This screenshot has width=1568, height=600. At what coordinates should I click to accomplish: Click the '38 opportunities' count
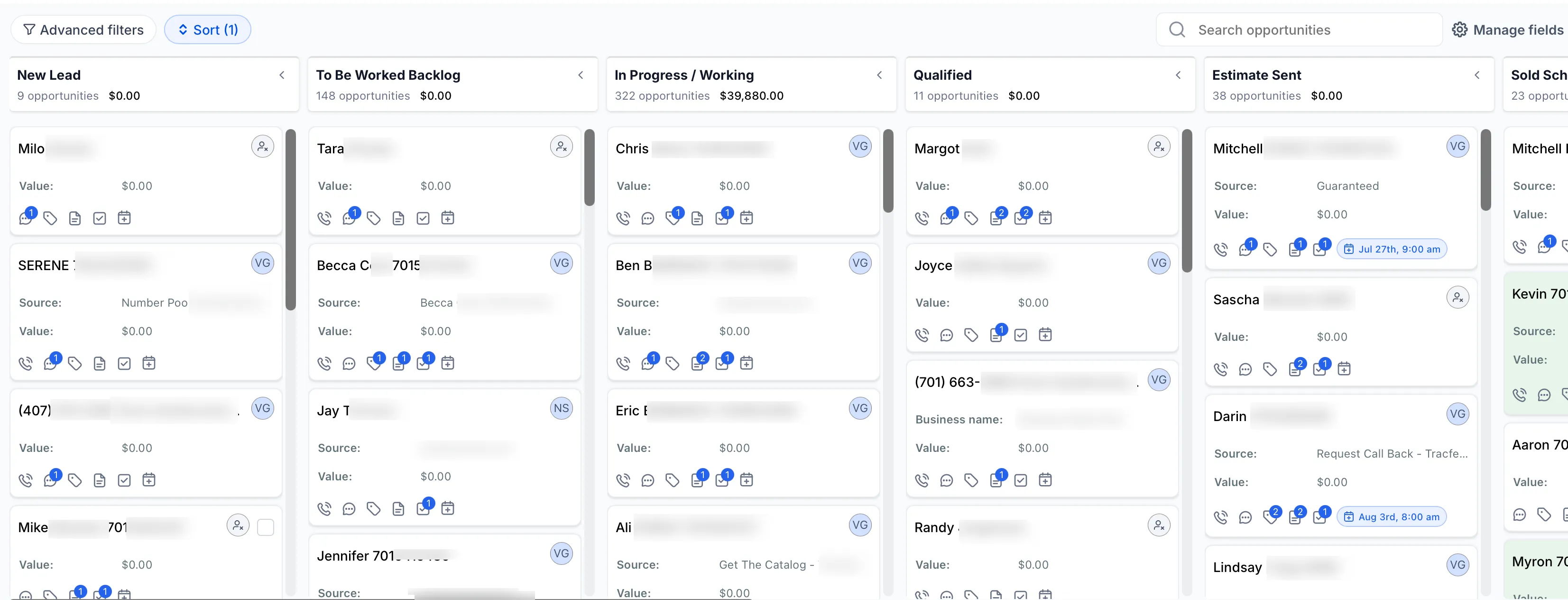pos(1256,95)
